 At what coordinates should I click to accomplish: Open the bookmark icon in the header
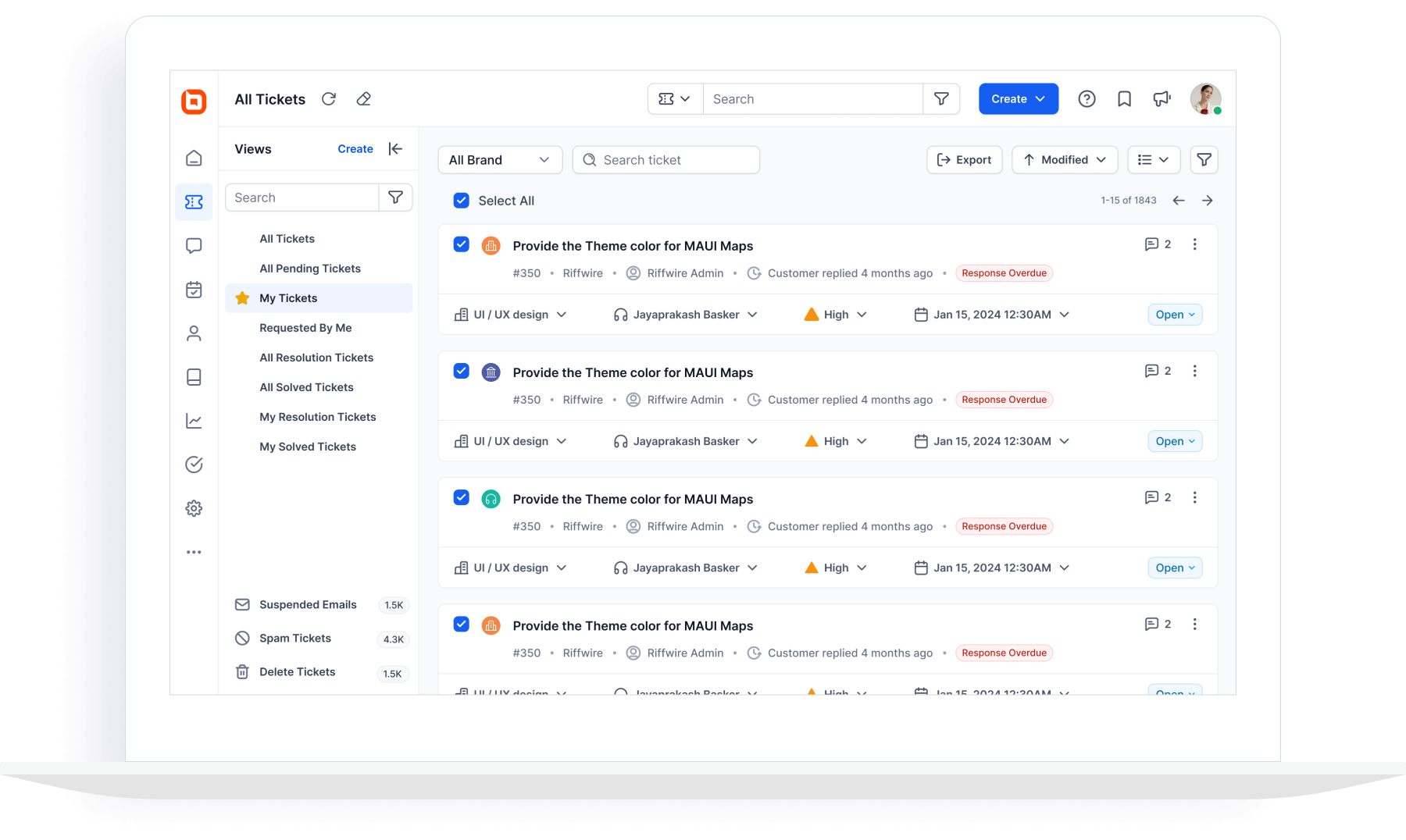click(x=1124, y=99)
